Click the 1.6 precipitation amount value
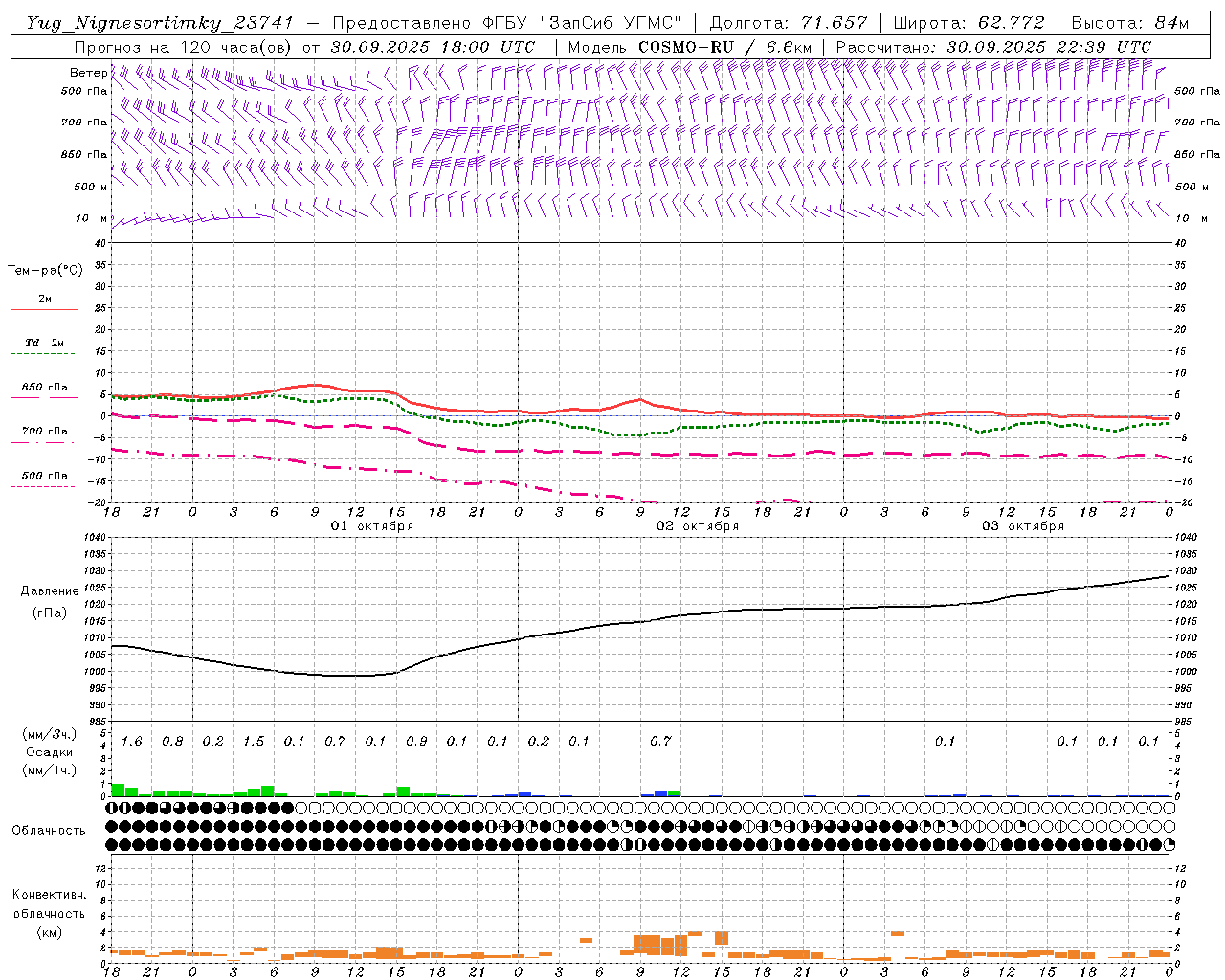 [131, 742]
